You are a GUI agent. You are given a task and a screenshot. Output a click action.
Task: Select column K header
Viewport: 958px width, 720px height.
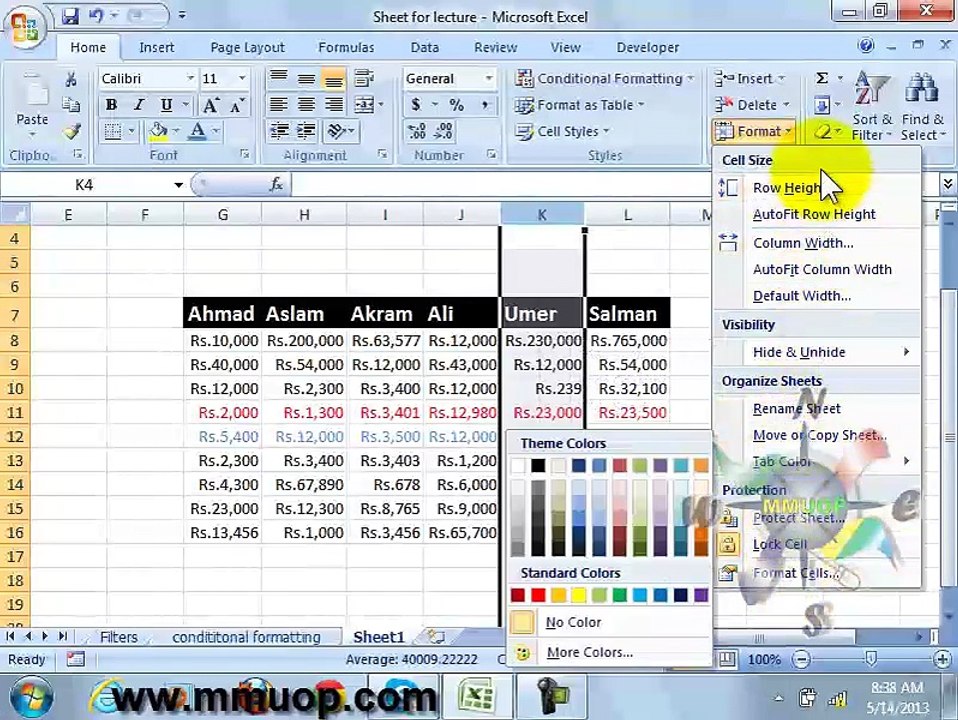tap(542, 215)
